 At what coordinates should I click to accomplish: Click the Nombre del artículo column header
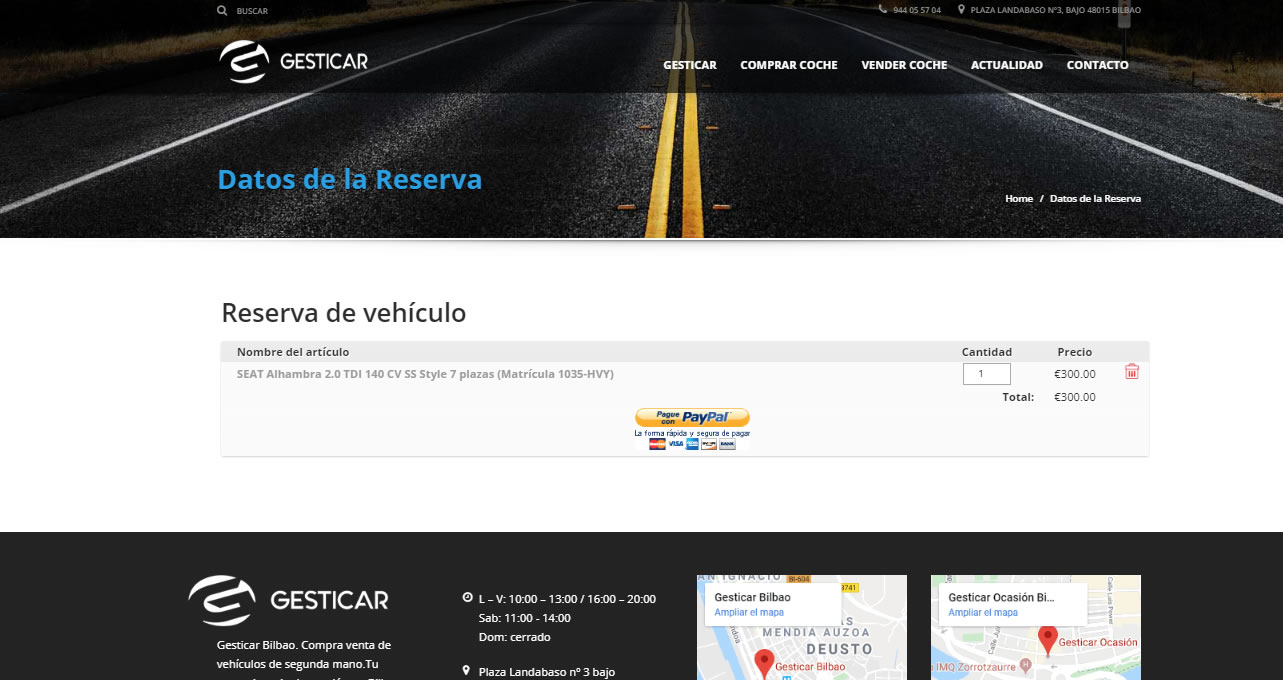click(293, 352)
